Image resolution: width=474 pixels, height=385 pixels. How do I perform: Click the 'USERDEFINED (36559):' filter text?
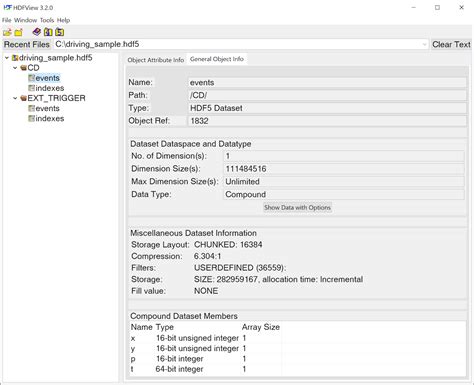coord(240,268)
